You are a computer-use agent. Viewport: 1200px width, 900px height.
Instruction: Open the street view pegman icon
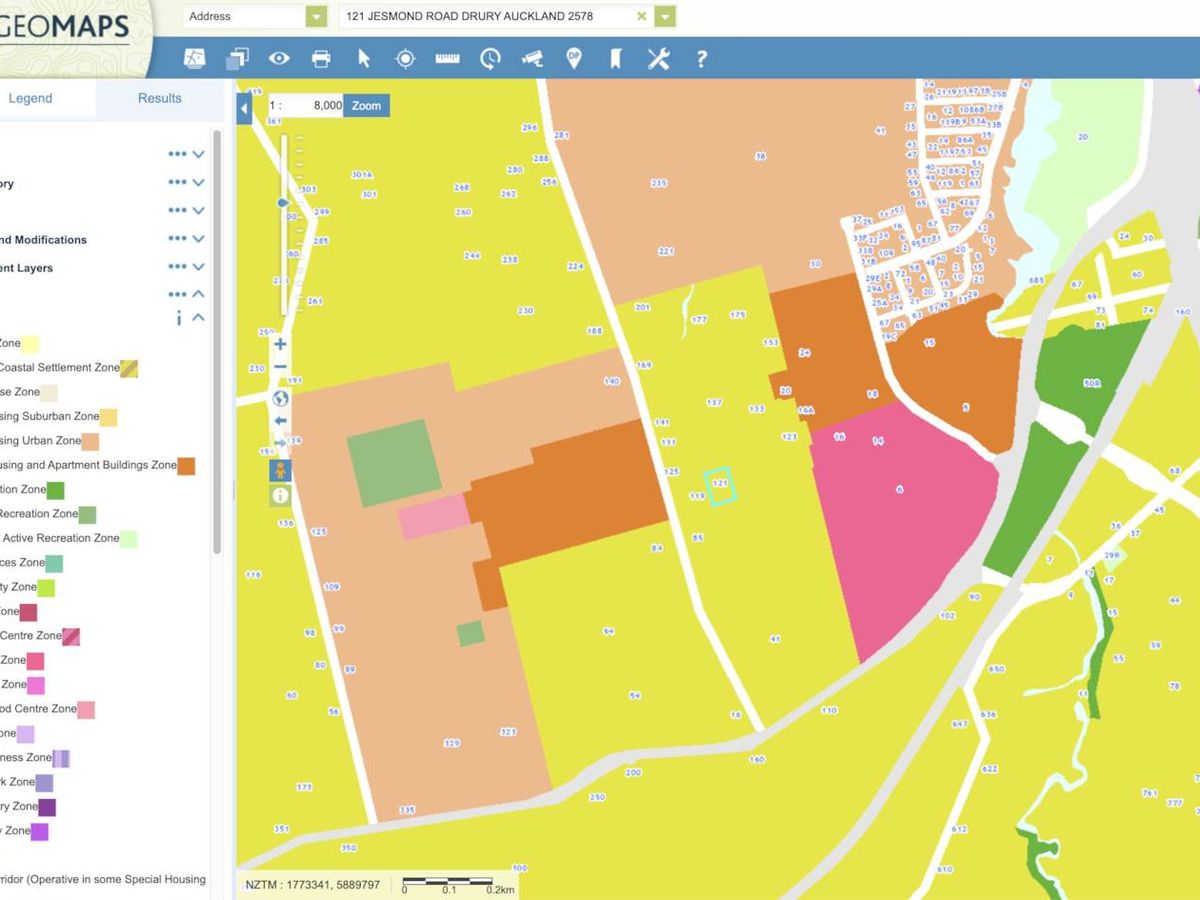[280, 470]
